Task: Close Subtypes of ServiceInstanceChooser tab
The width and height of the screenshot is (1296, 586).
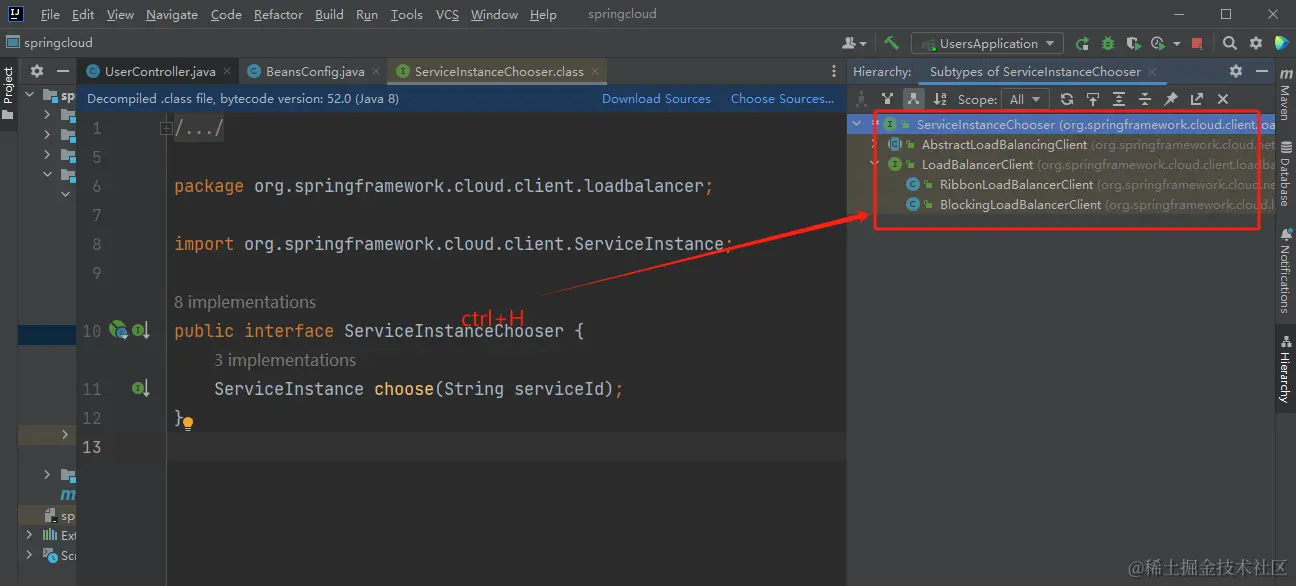Action: pyautogui.click(x=1152, y=71)
